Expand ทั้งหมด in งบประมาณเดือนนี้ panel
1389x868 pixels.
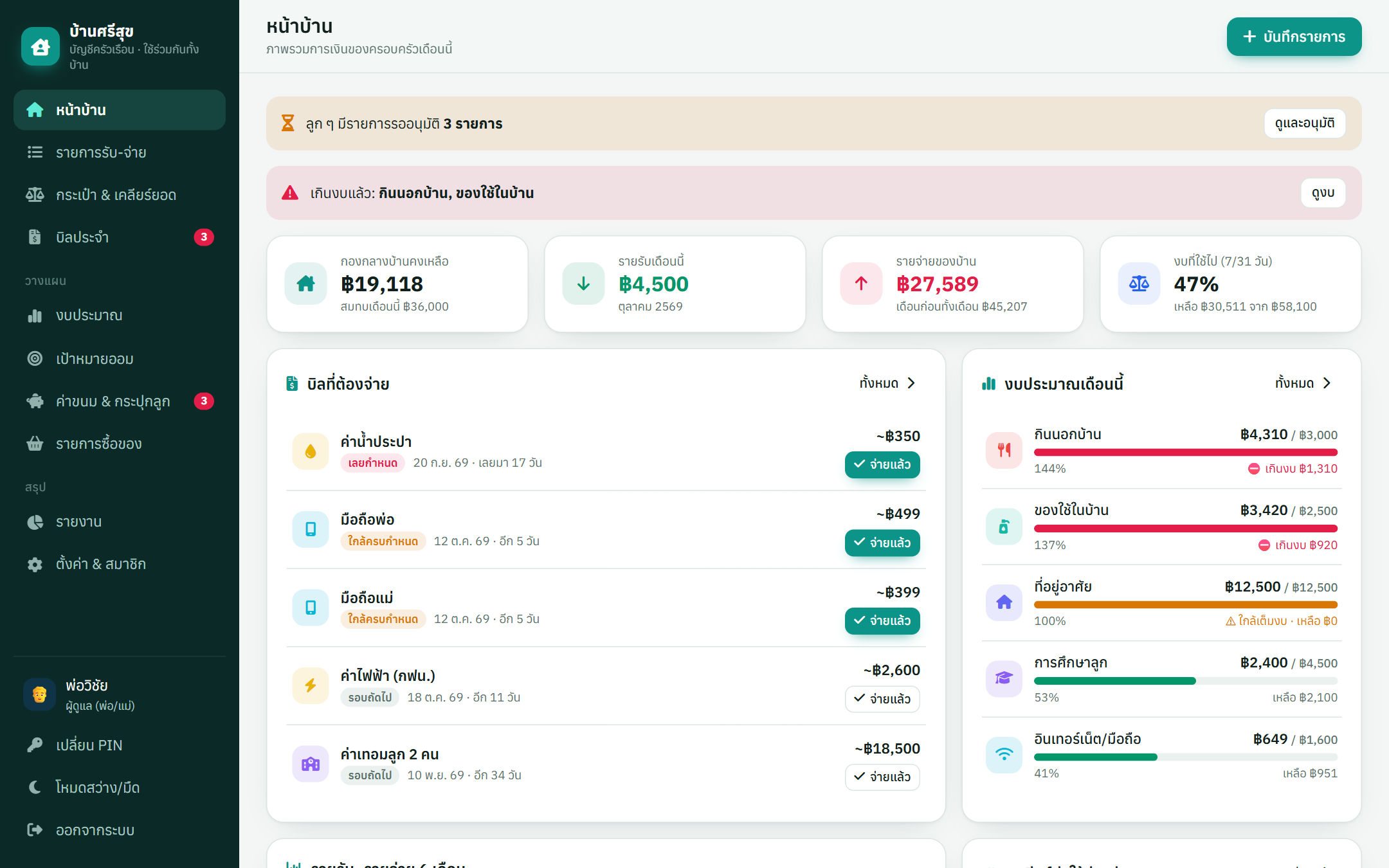point(1303,383)
